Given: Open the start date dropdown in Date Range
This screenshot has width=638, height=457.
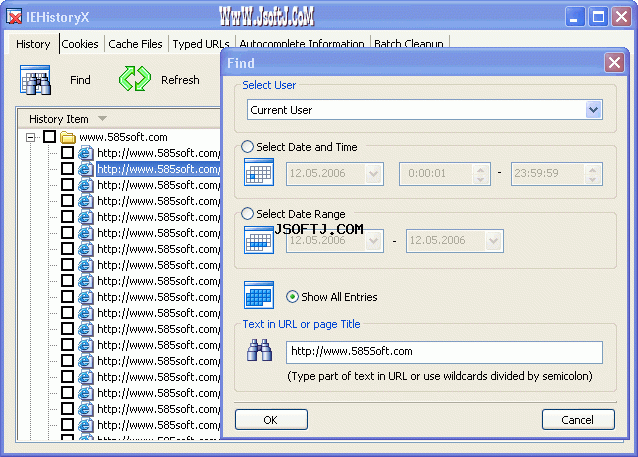Looking at the screenshot, I should click(373, 241).
